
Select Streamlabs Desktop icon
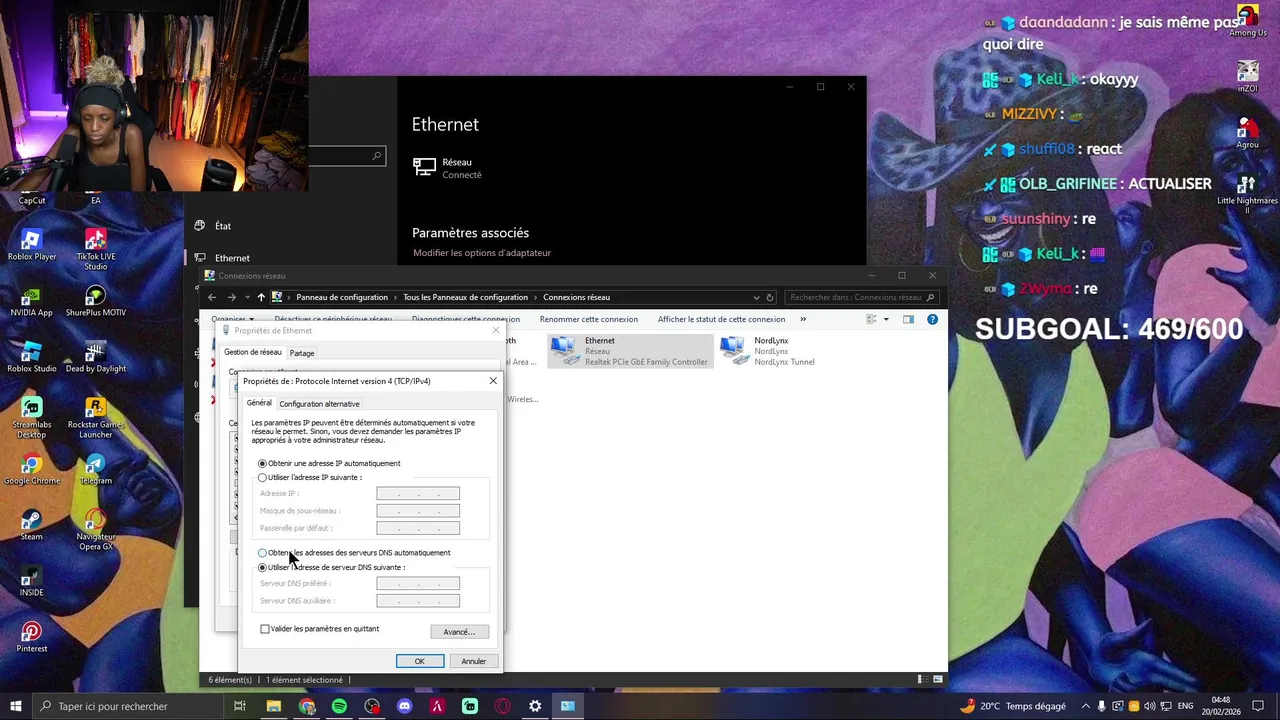tap(31, 417)
